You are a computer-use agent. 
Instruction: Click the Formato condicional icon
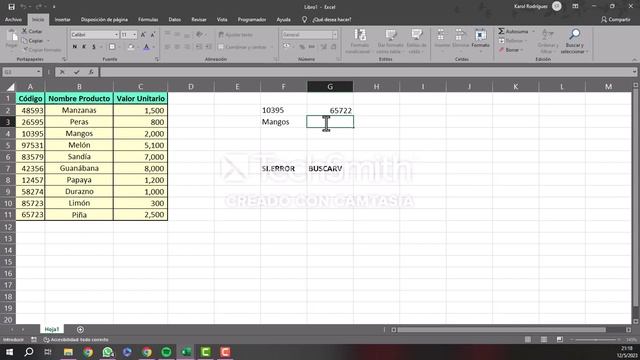click(x=360, y=35)
